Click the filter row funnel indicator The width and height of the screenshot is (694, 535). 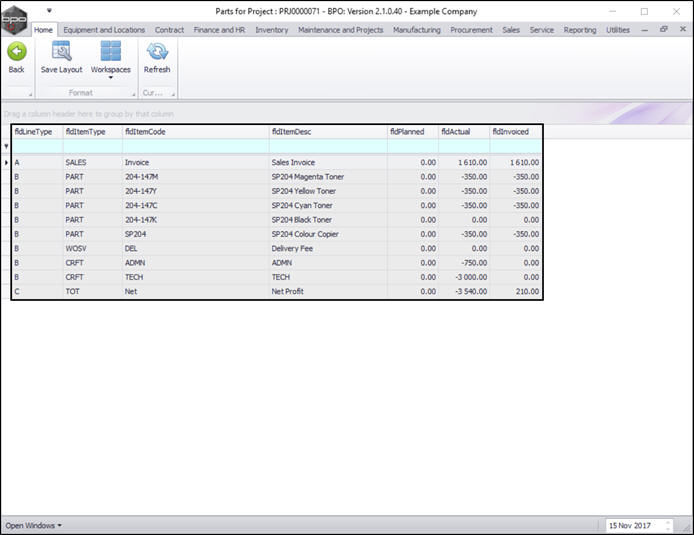tap(6, 146)
